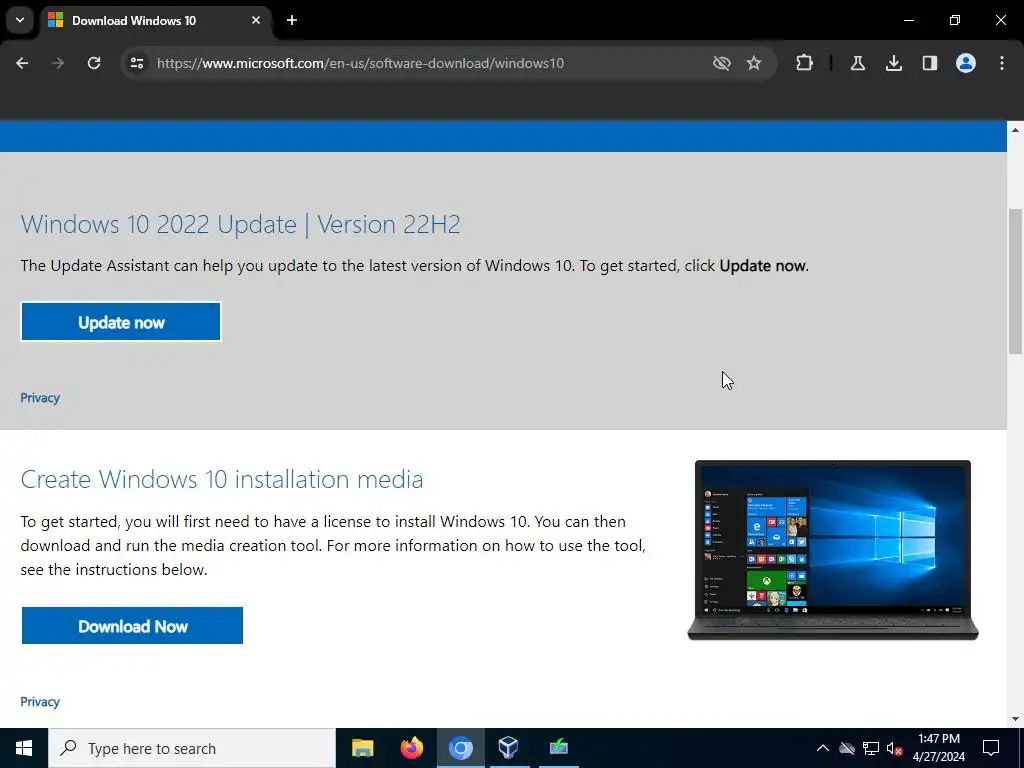Open Firefox from the taskbar
Viewport: 1024px width, 768px height.
[x=411, y=748]
